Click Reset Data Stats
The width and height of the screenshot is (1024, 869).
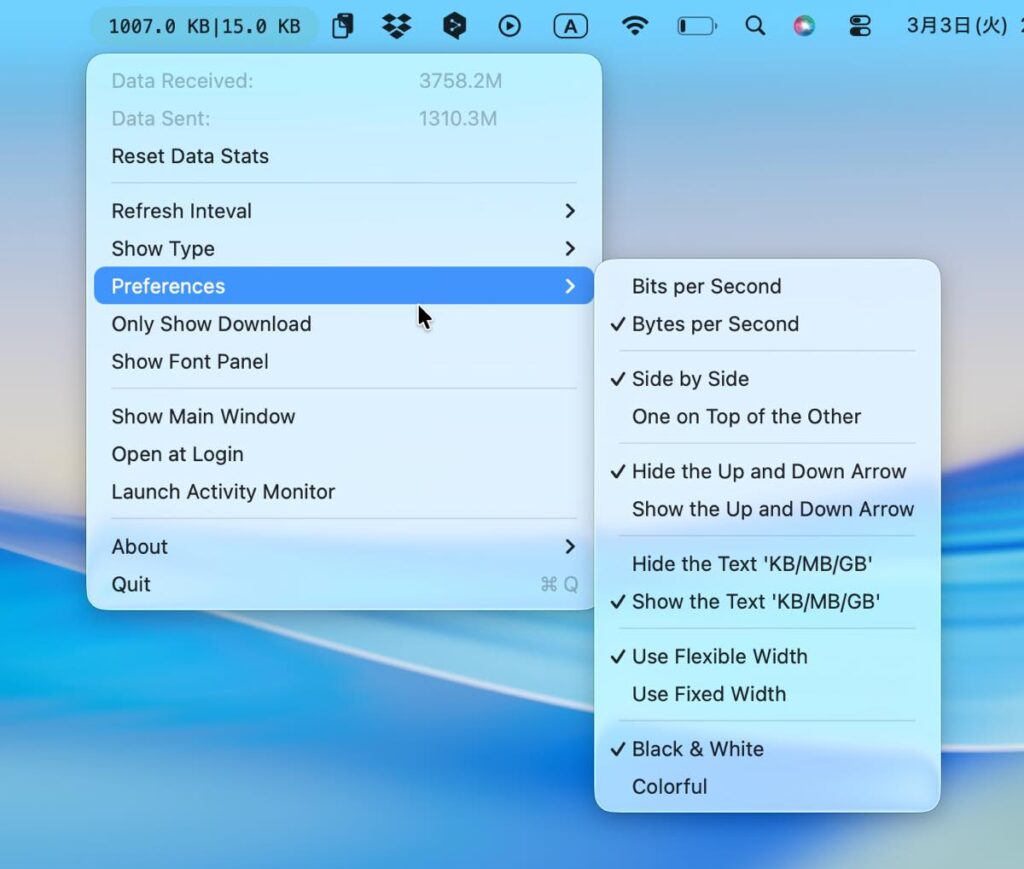[190, 156]
